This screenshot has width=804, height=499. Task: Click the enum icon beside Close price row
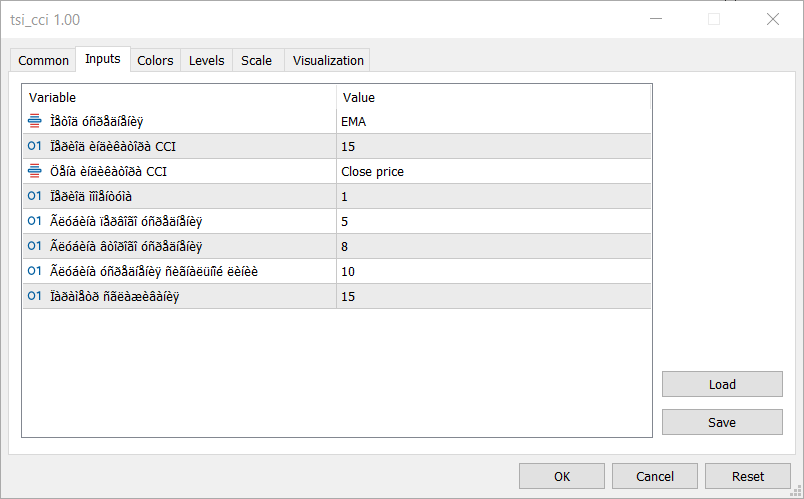point(35,172)
